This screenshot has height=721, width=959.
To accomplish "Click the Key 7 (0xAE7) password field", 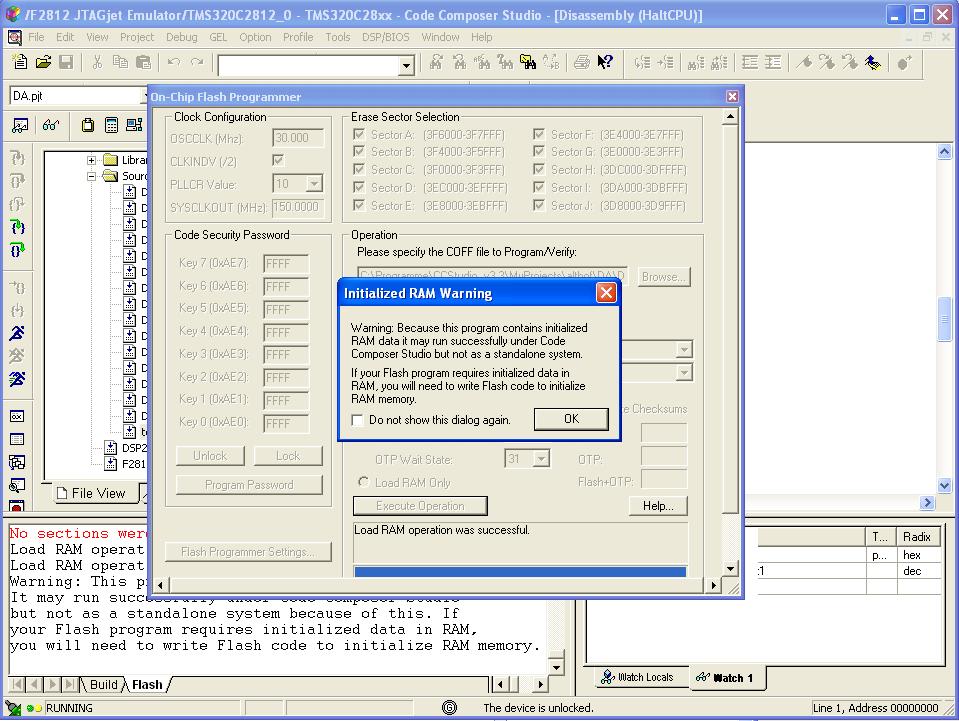I will [286, 264].
